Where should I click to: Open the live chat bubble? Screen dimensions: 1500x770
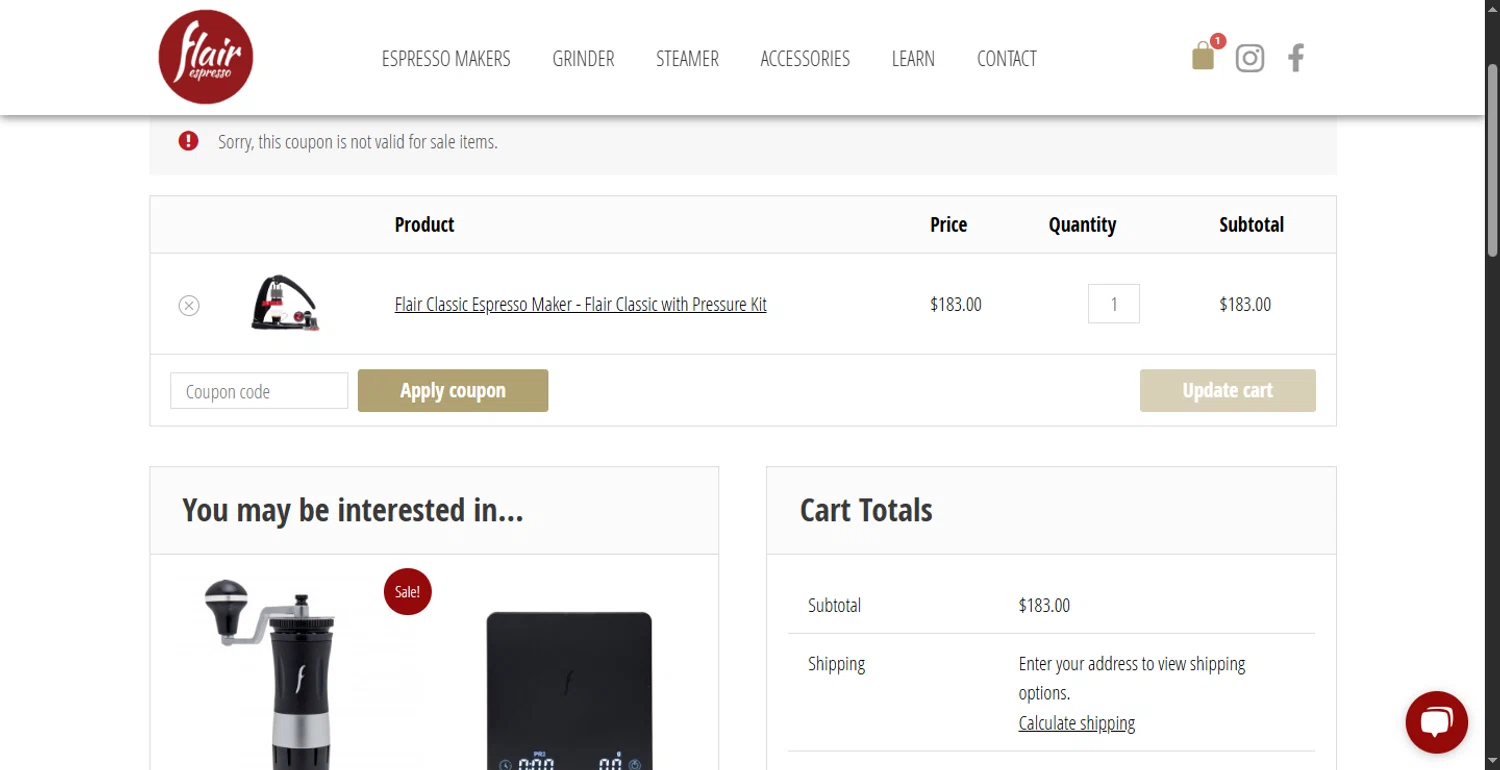coord(1436,722)
